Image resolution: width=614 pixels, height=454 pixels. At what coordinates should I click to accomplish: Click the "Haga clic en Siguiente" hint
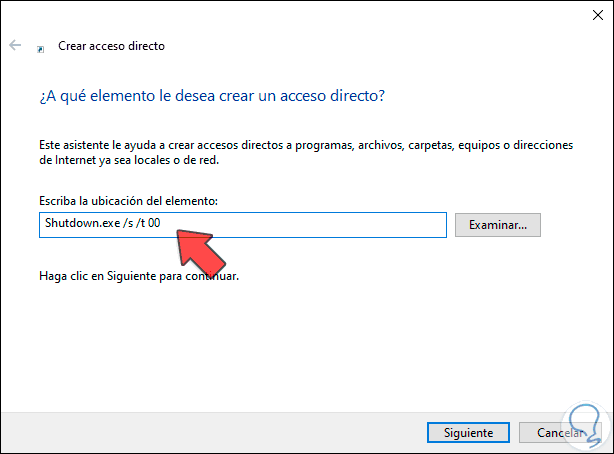pos(140,274)
